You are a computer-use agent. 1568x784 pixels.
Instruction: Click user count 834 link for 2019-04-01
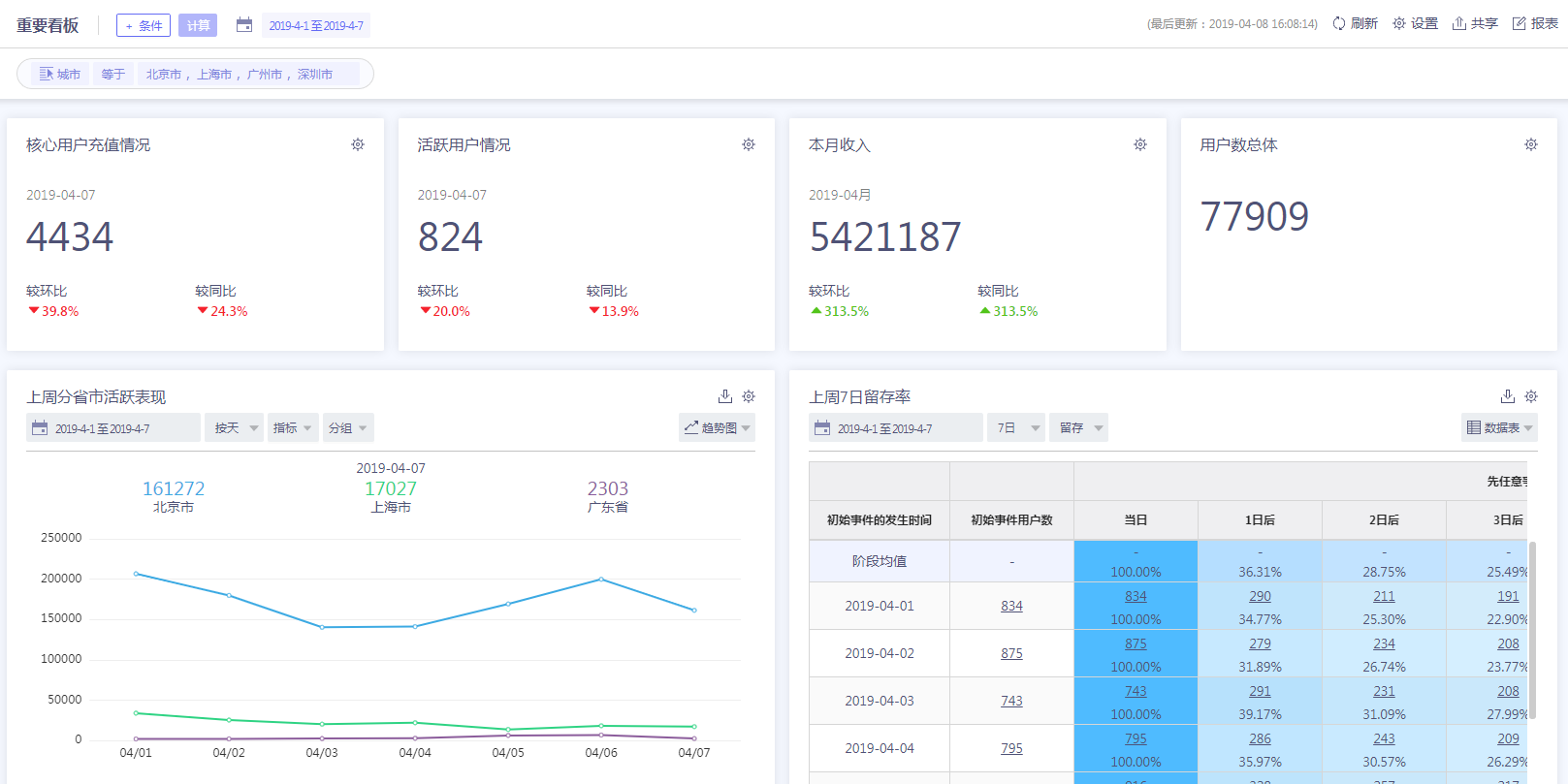(1011, 606)
